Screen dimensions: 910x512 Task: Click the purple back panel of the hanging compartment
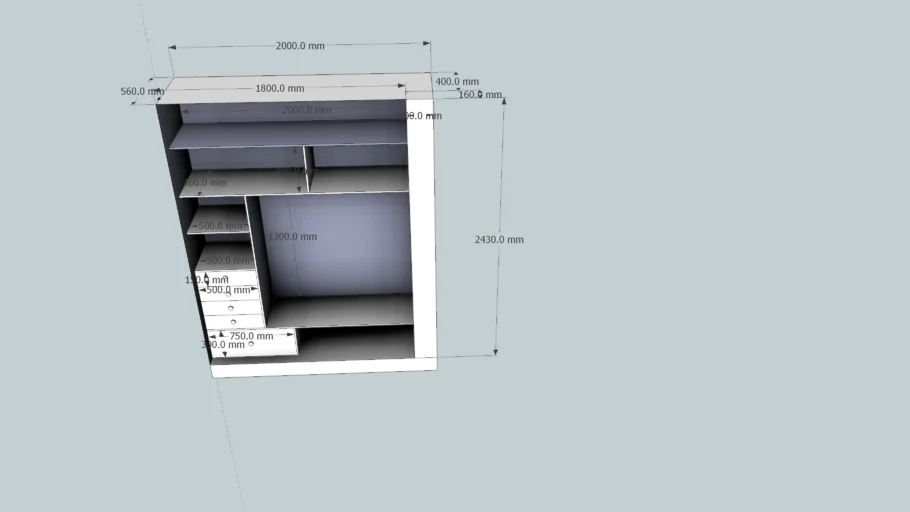coord(337,244)
